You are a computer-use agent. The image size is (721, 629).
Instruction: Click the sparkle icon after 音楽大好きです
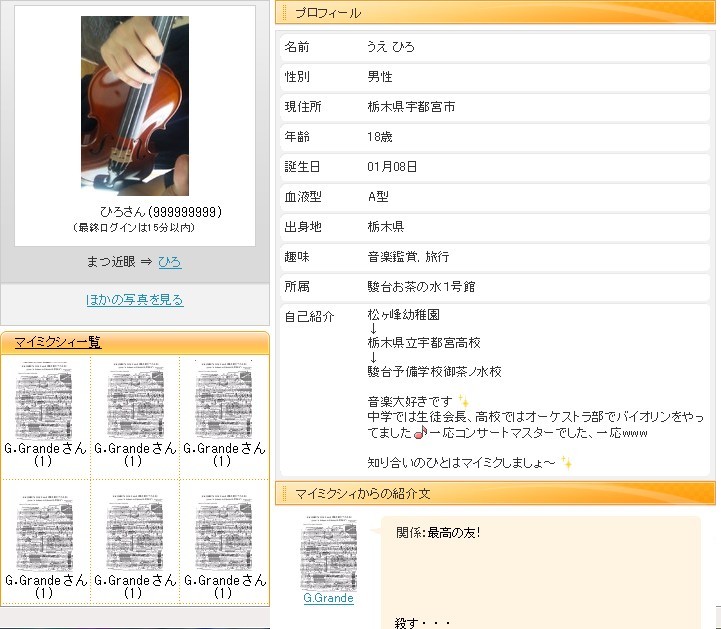464,401
